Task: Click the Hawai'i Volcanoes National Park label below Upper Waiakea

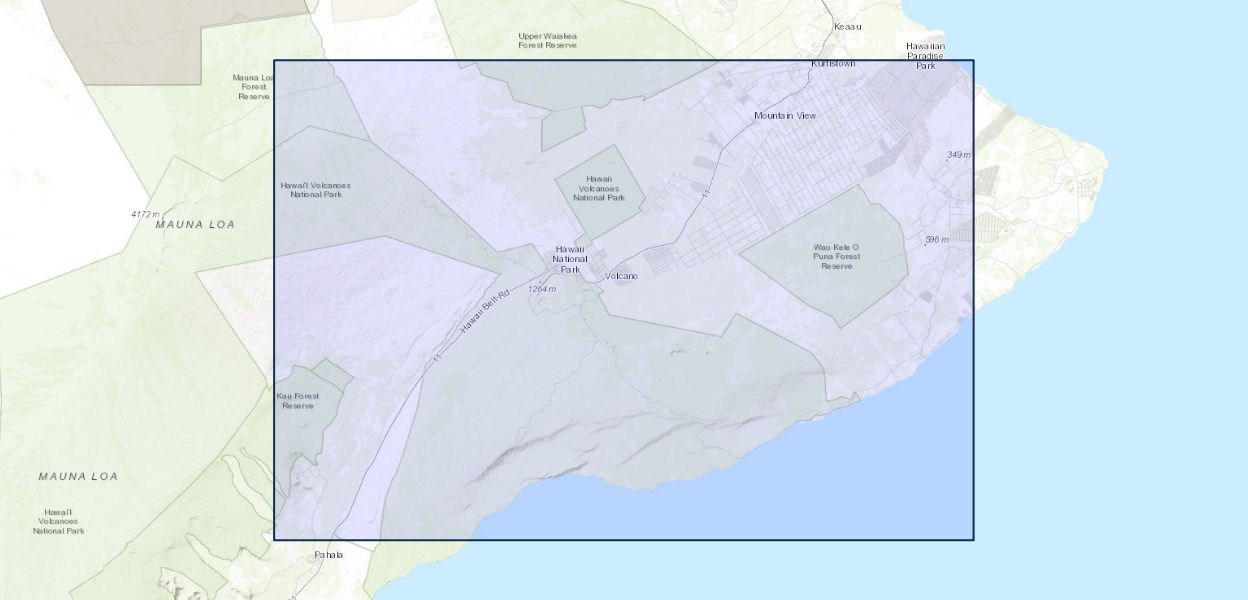Action: (599, 188)
